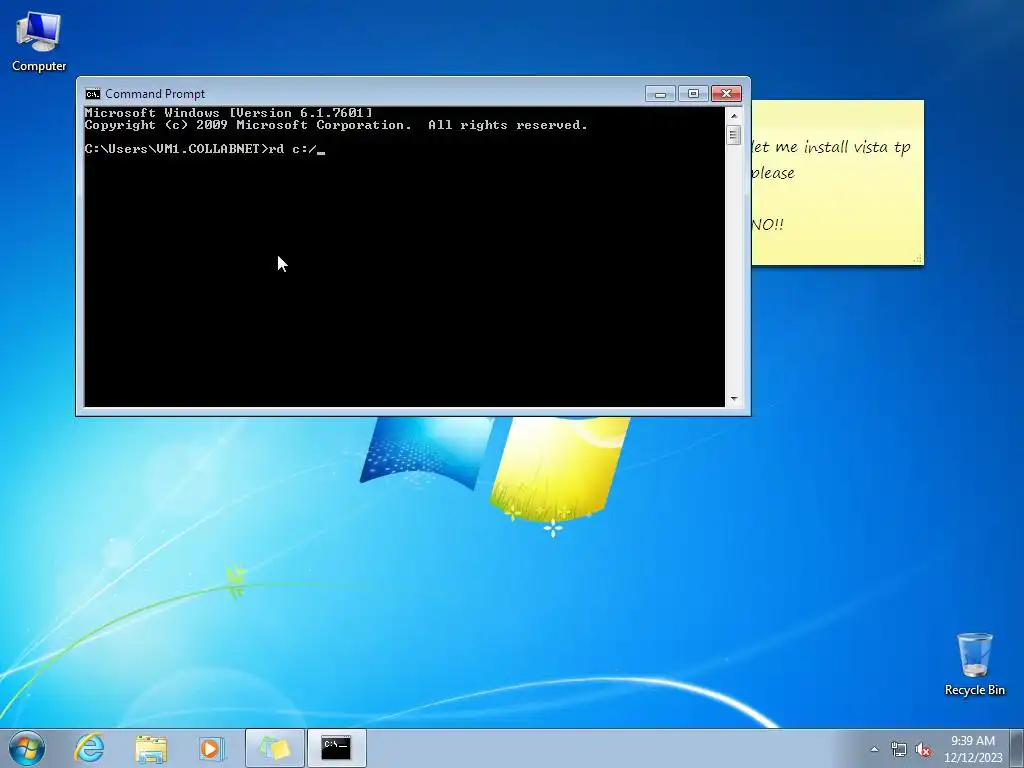This screenshot has height=768, width=1024.
Task: Click 'NO!!' on the sticky note
Action: click(768, 225)
